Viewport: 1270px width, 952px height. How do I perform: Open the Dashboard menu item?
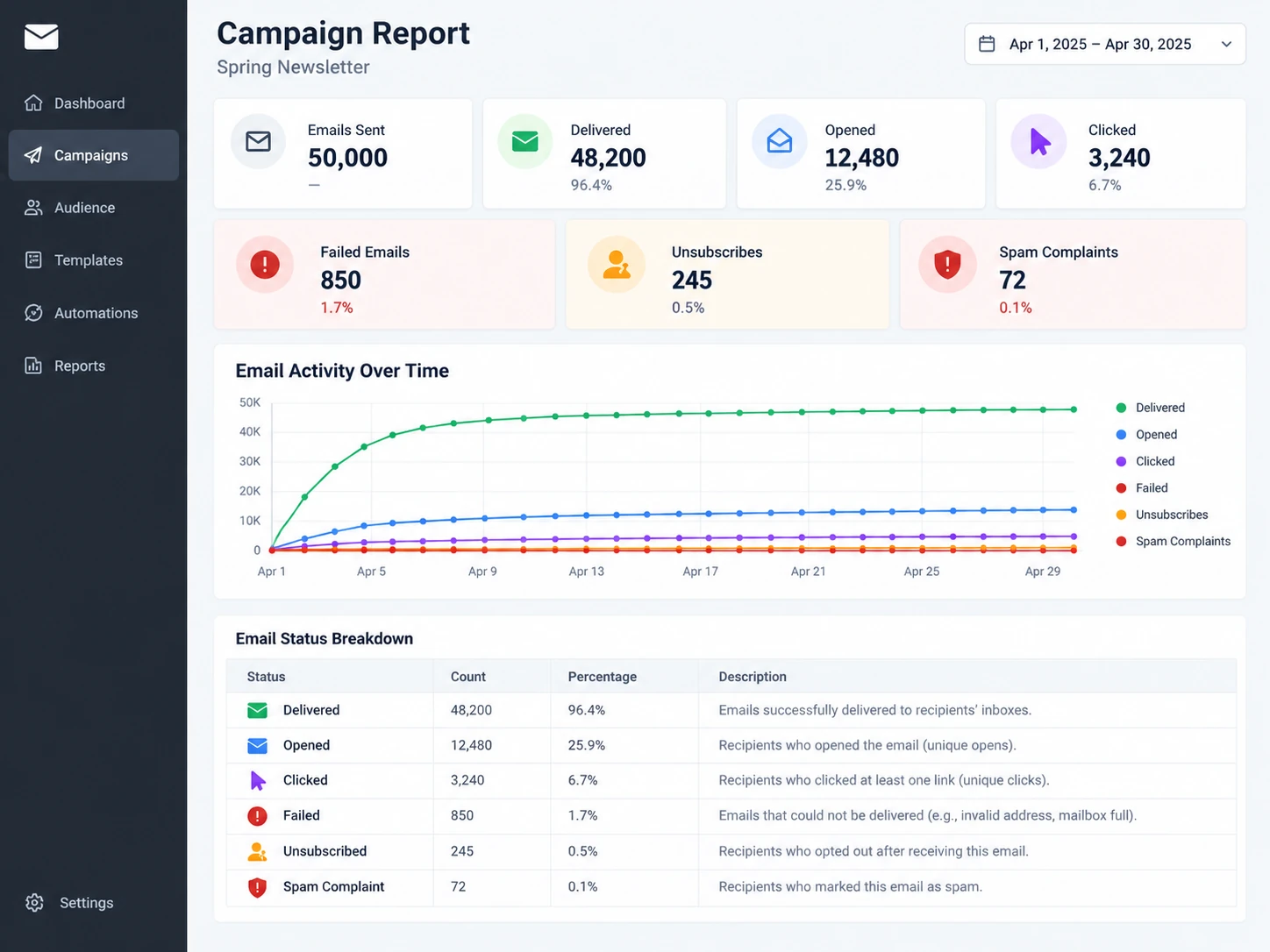94,103
